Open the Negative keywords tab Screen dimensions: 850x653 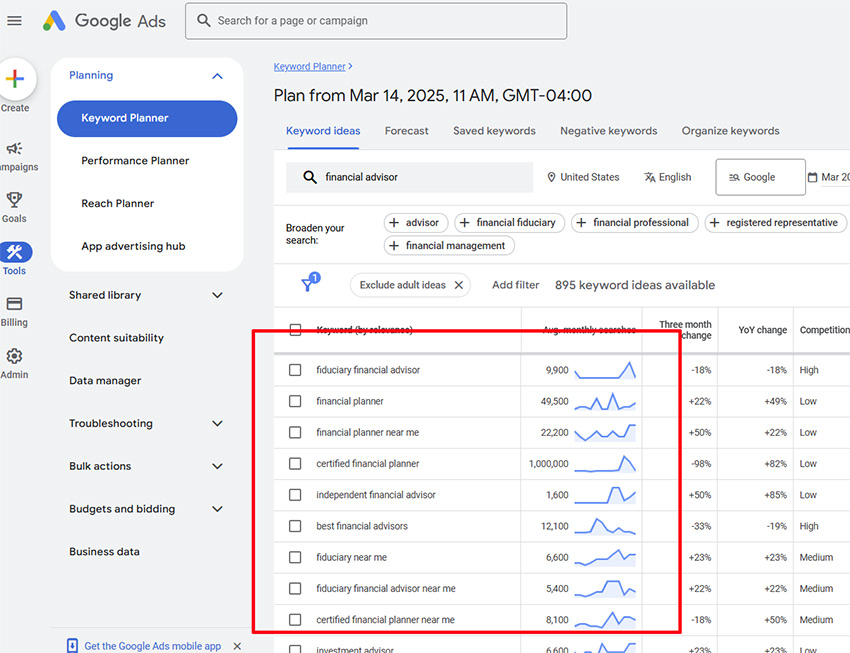coord(608,130)
